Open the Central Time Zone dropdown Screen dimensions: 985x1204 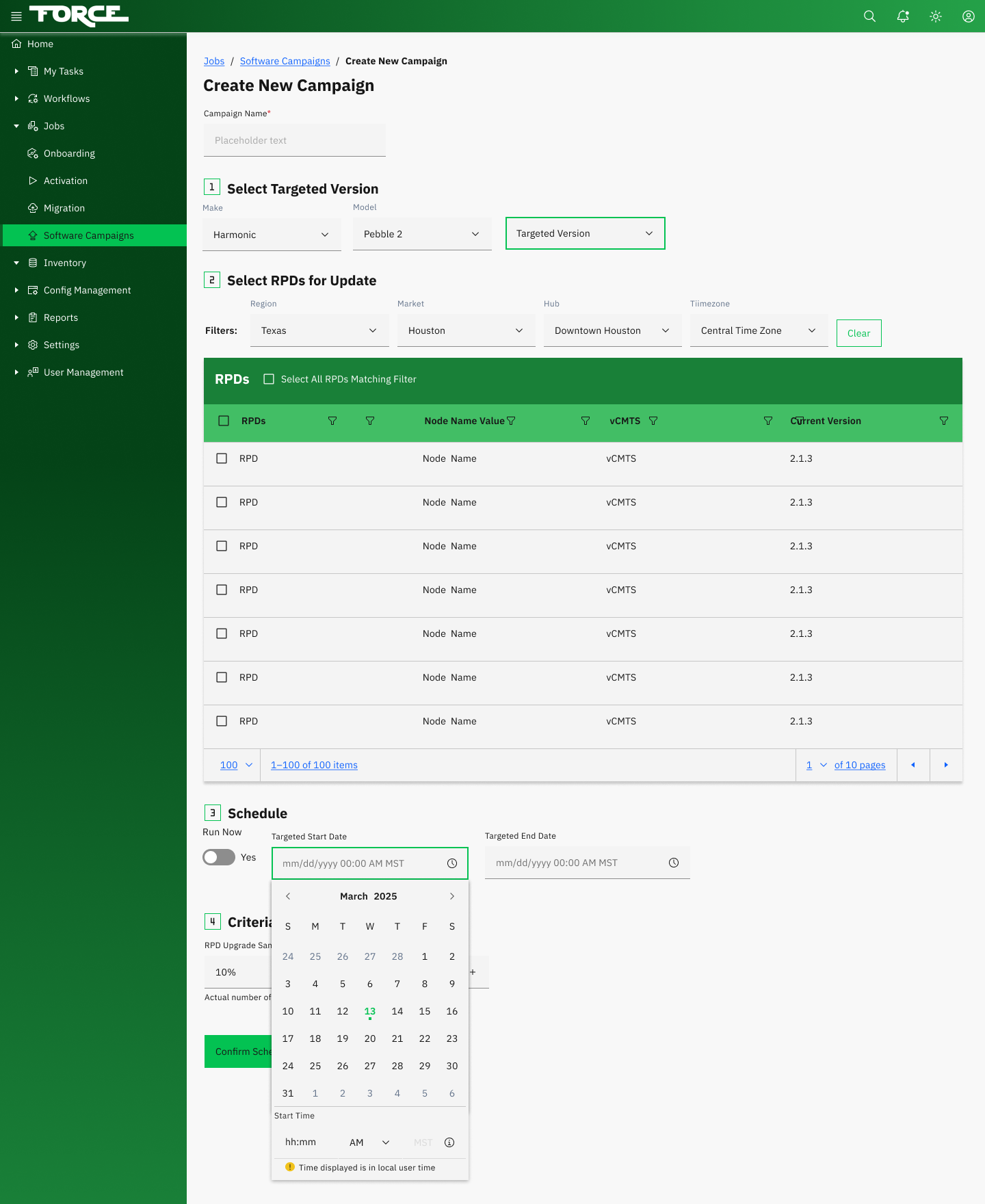(x=759, y=330)
